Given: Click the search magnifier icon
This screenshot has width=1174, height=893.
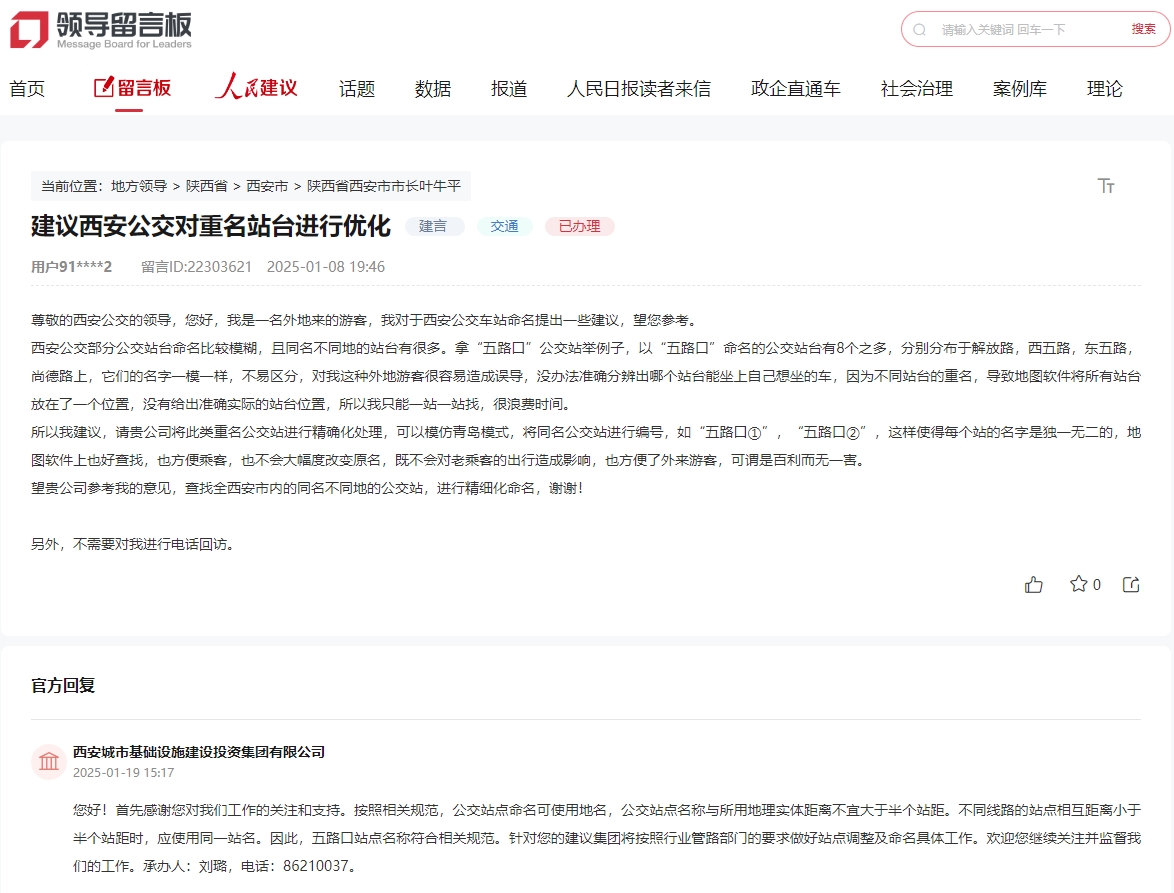Looking at the screenshot, I should click(x=919, y=30).
